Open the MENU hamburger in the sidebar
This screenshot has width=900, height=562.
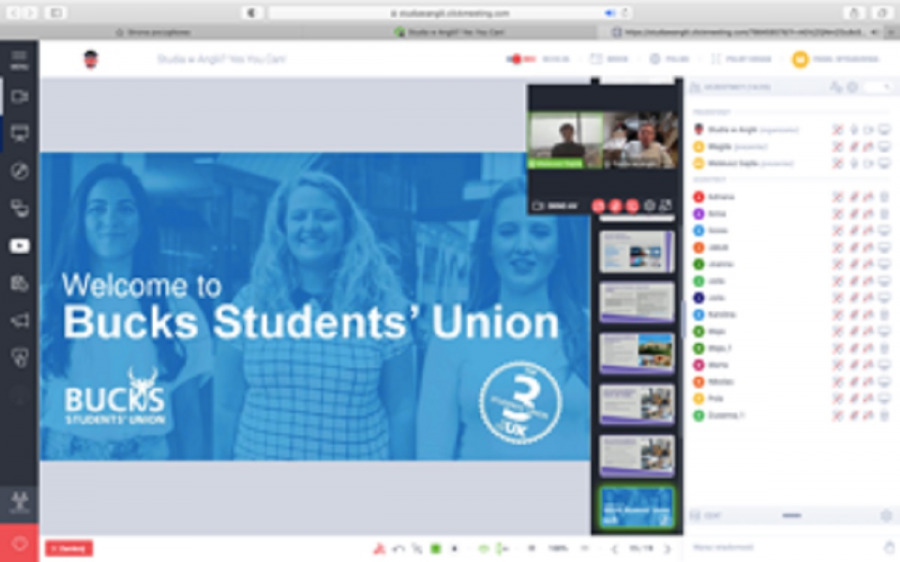click(19, 59)
